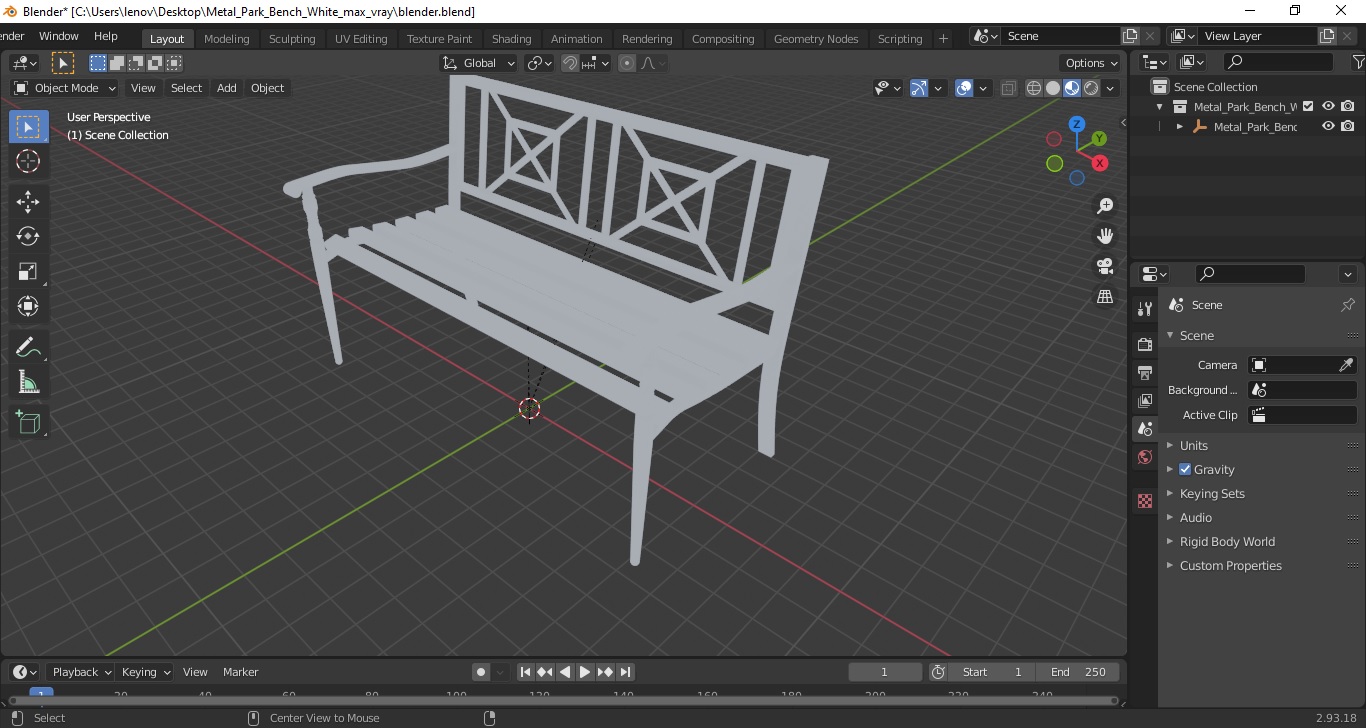Click the play animation button

[585, 672]
